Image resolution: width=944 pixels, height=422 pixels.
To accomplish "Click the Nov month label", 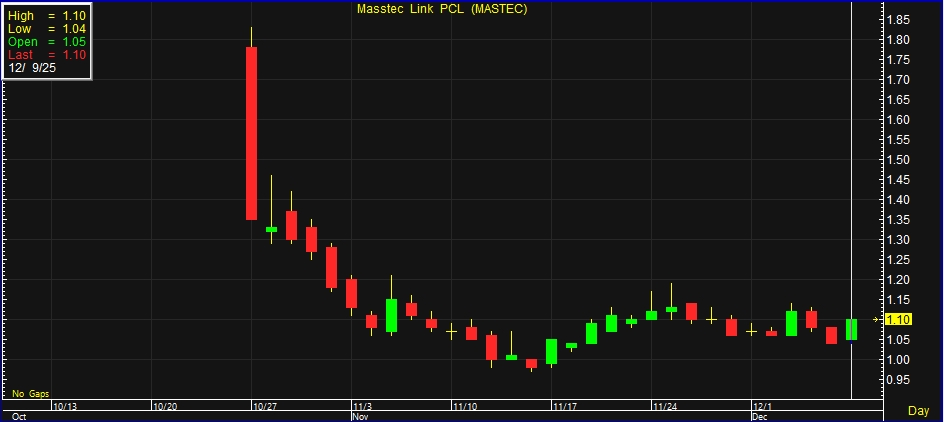I will click(x=360, y=415).
